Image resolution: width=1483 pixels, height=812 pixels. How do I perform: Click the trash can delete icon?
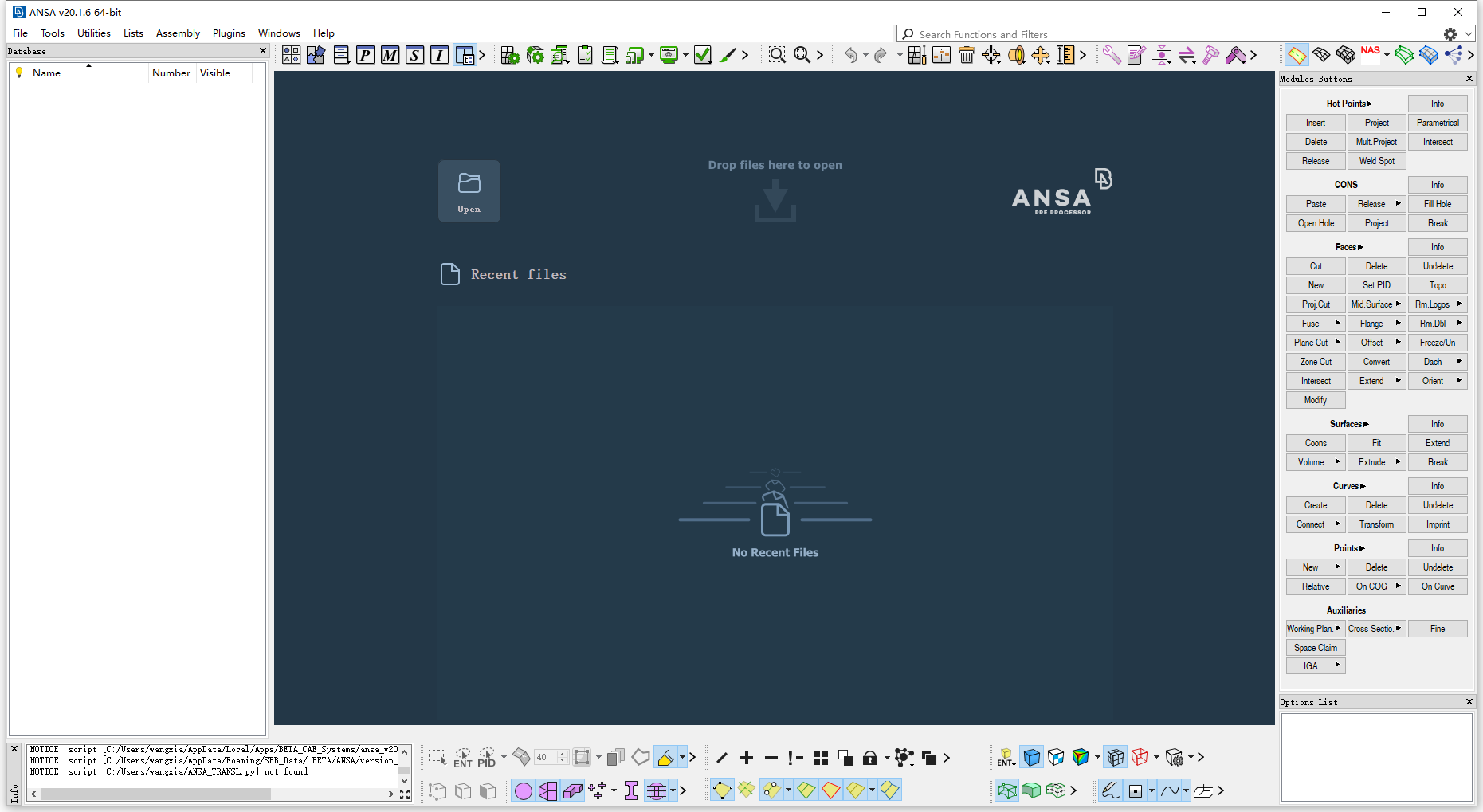[x=967, y=55]
